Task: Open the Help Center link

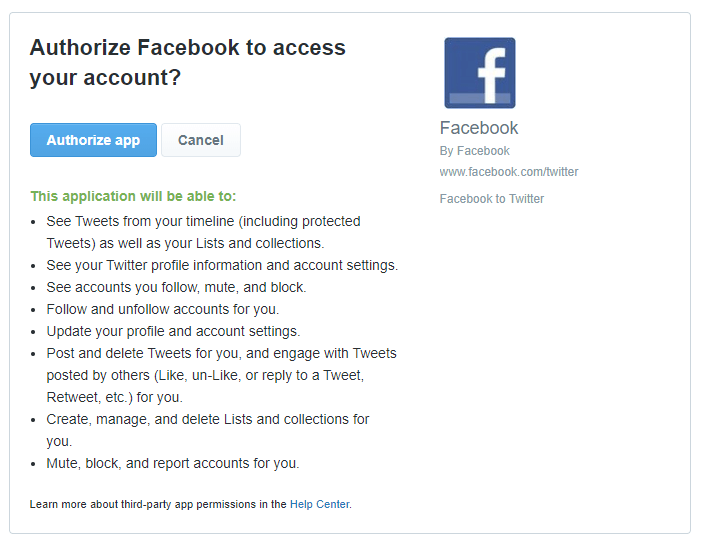Action: point(320,504)
